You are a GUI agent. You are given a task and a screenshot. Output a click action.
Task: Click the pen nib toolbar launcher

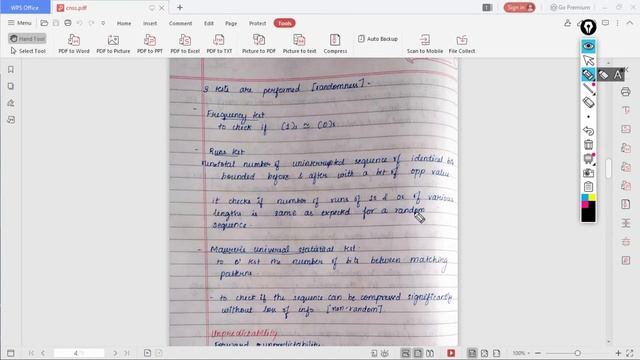click(x=588, y=27)
